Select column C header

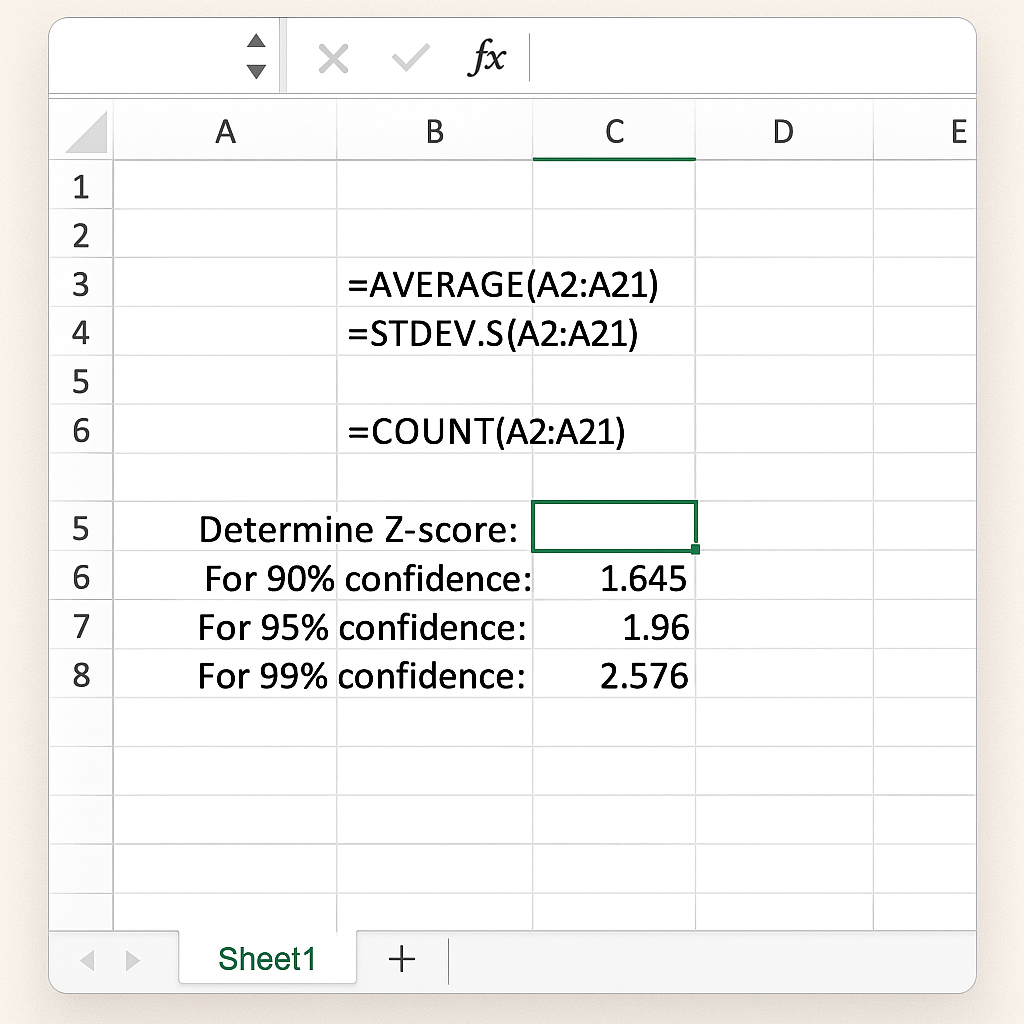tap(614, 131)
